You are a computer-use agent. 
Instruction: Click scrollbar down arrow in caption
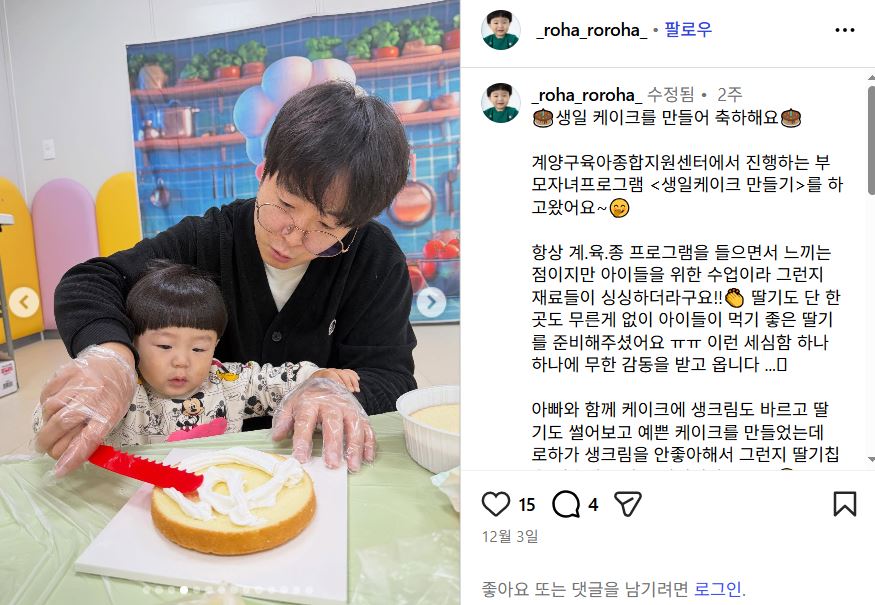click(871, 460)
